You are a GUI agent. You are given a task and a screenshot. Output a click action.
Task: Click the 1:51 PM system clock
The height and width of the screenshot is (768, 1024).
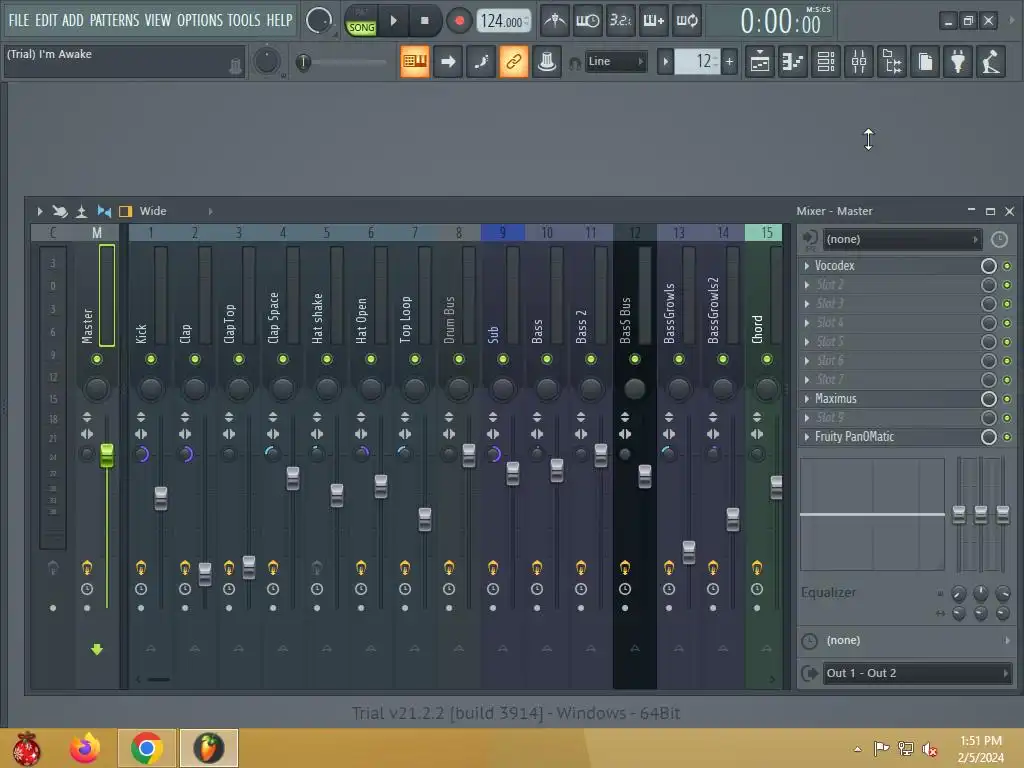point(981,741)
